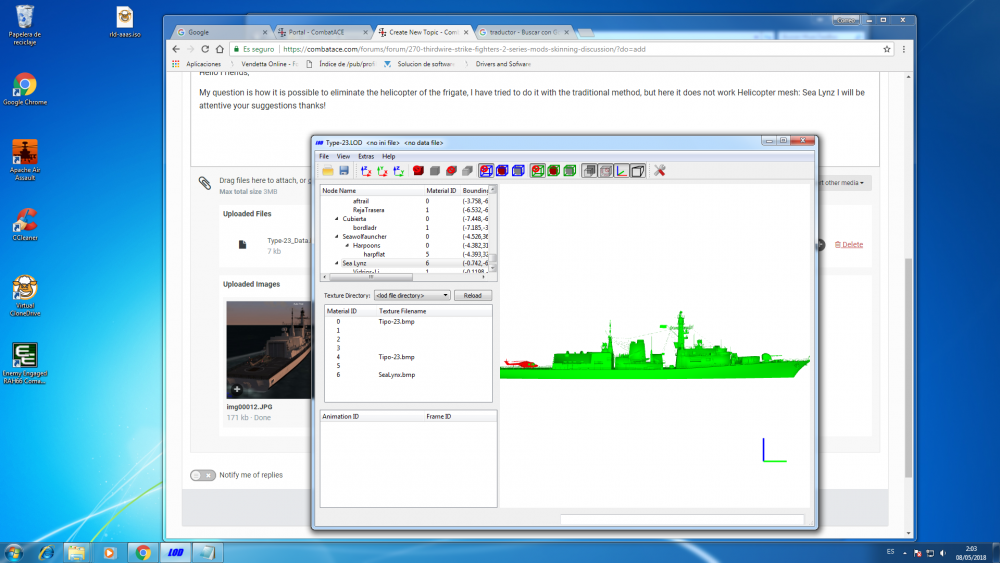Select the ZY axis view icon
Screen dimensions: 1000x563
[x=399, y=171]
